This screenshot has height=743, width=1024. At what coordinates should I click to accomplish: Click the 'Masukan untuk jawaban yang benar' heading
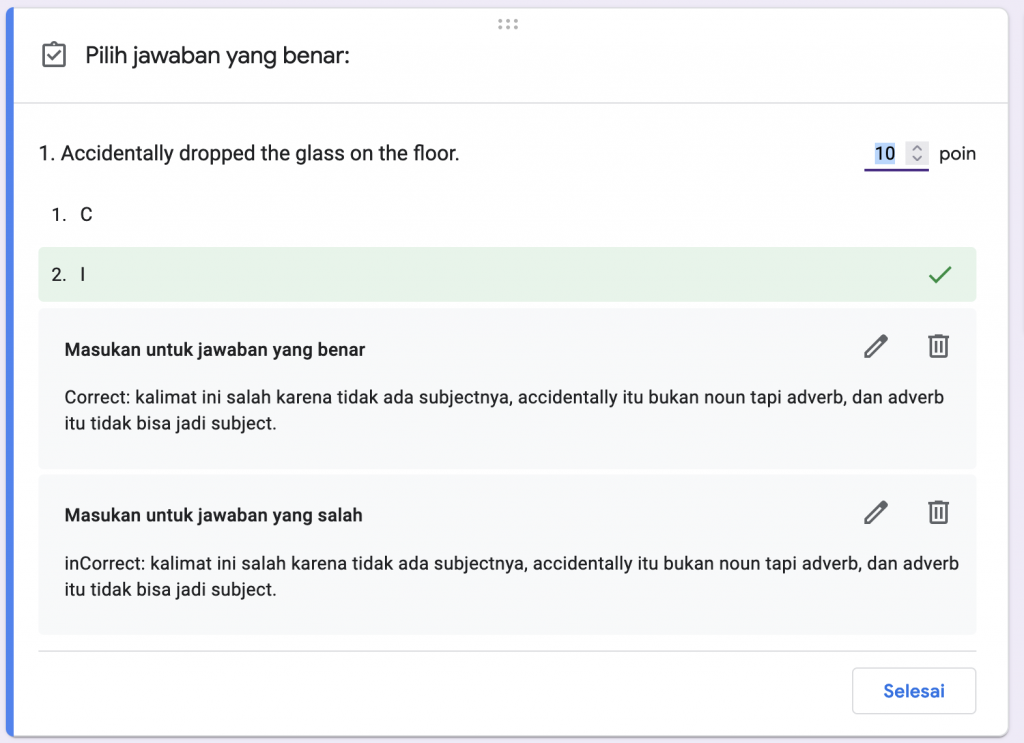(x=214, y=350)
